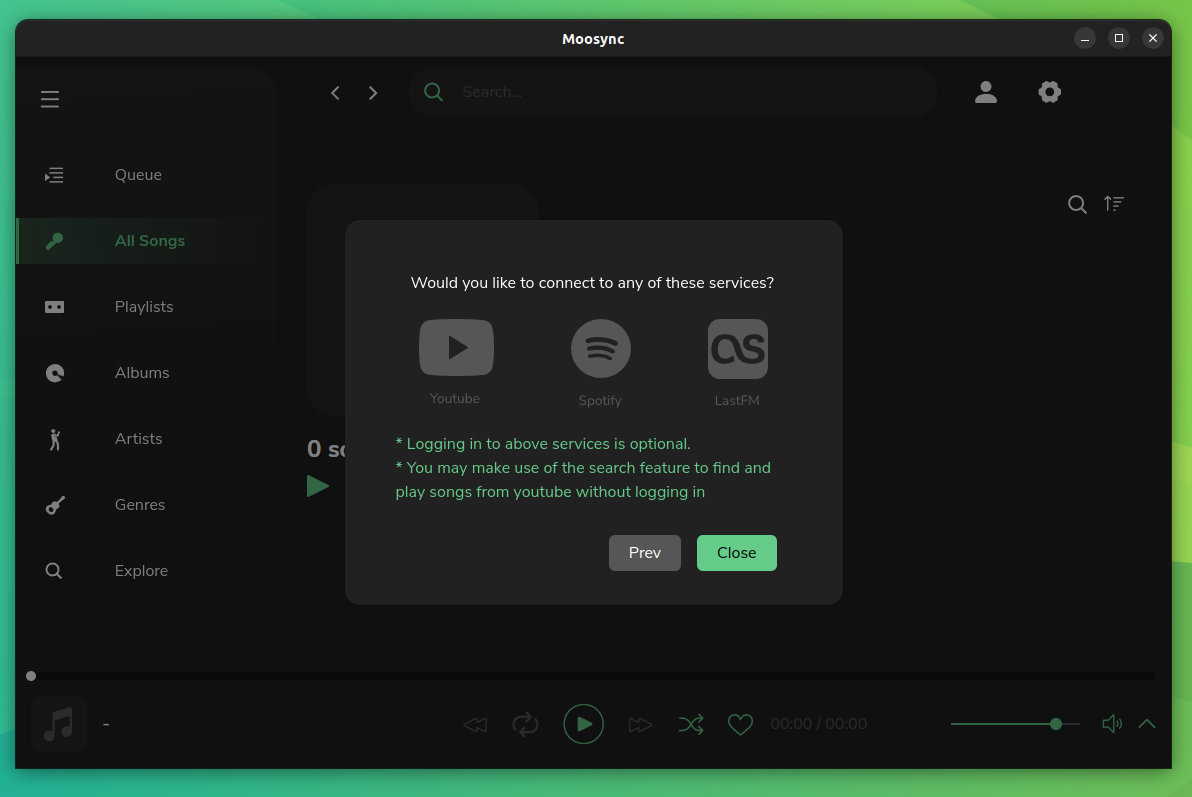Screen dimensions: 1192x797
Task: Open the Queue section
Action: click(x=138, y=174)
